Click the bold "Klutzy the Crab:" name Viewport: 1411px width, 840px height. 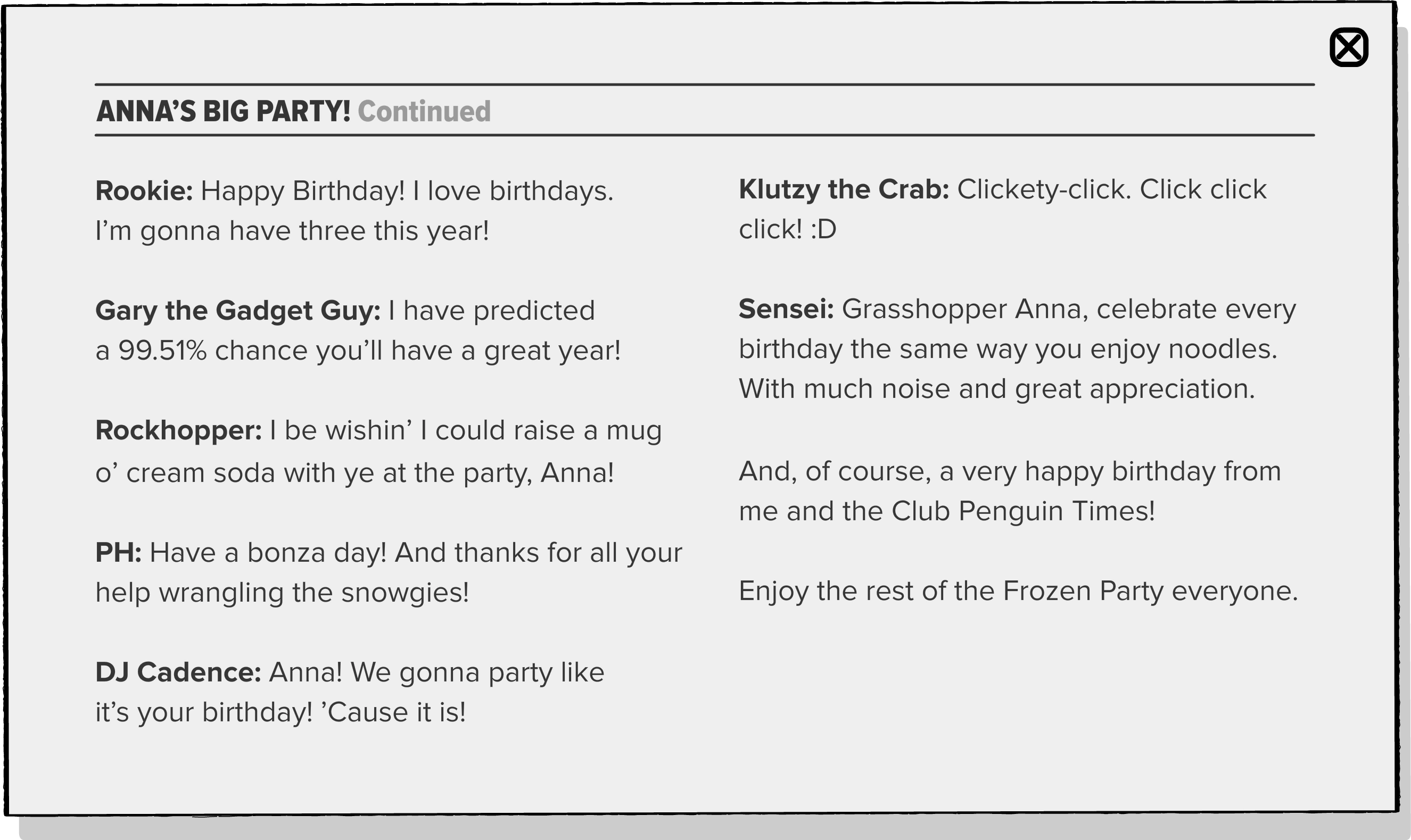pyautogui.click(x=844, y=189)
